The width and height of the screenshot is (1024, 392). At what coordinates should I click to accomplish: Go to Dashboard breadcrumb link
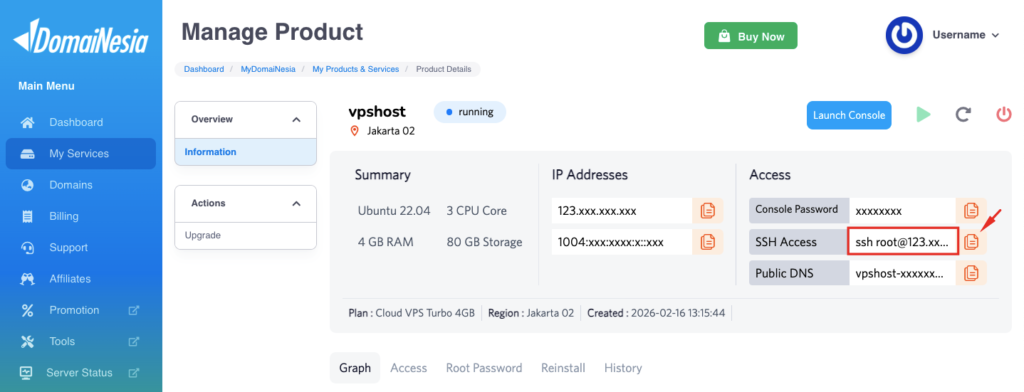[x=204, y=69]
